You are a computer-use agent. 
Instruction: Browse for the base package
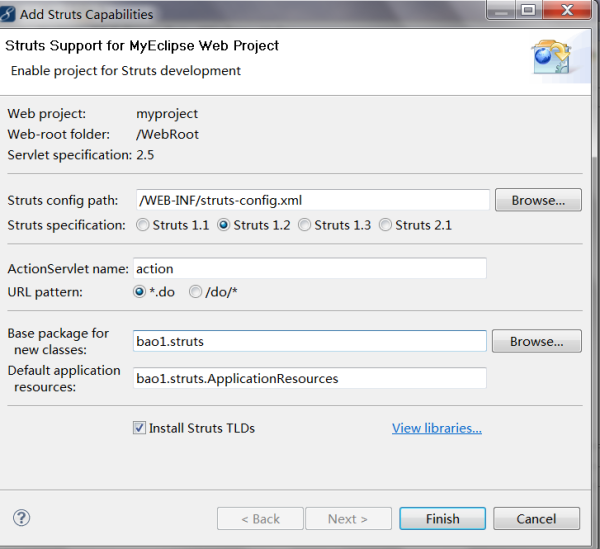(536, 341)
